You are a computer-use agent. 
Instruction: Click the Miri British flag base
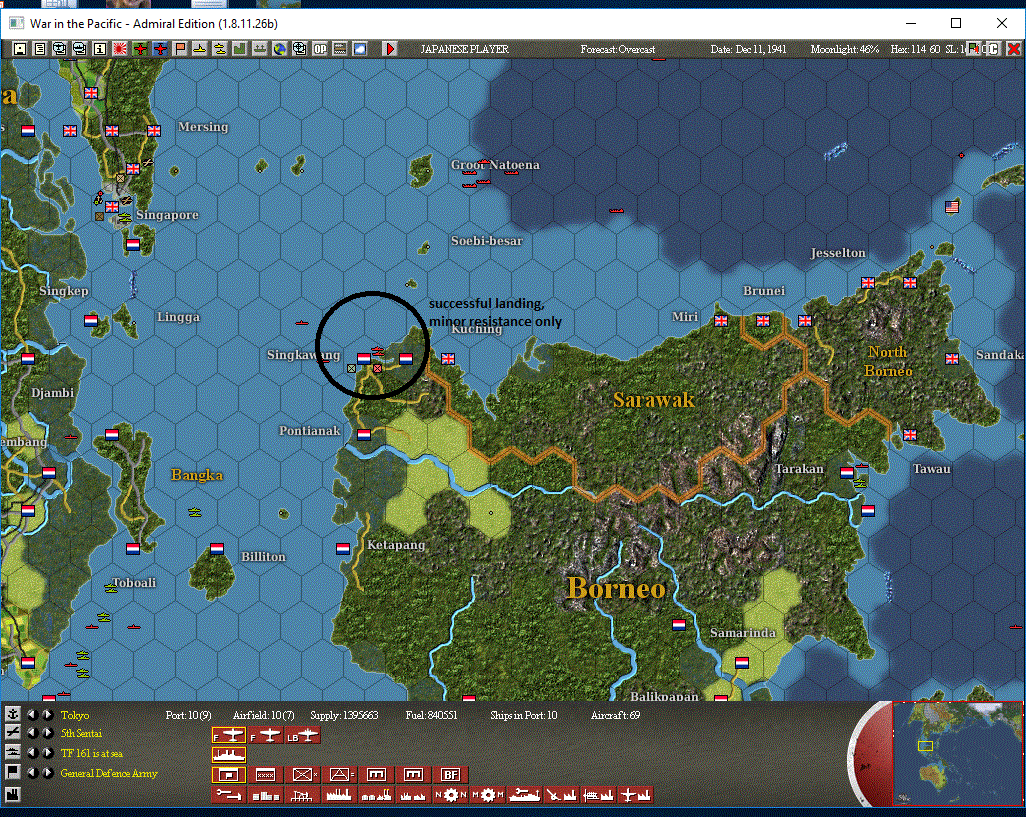pos(721,321)
